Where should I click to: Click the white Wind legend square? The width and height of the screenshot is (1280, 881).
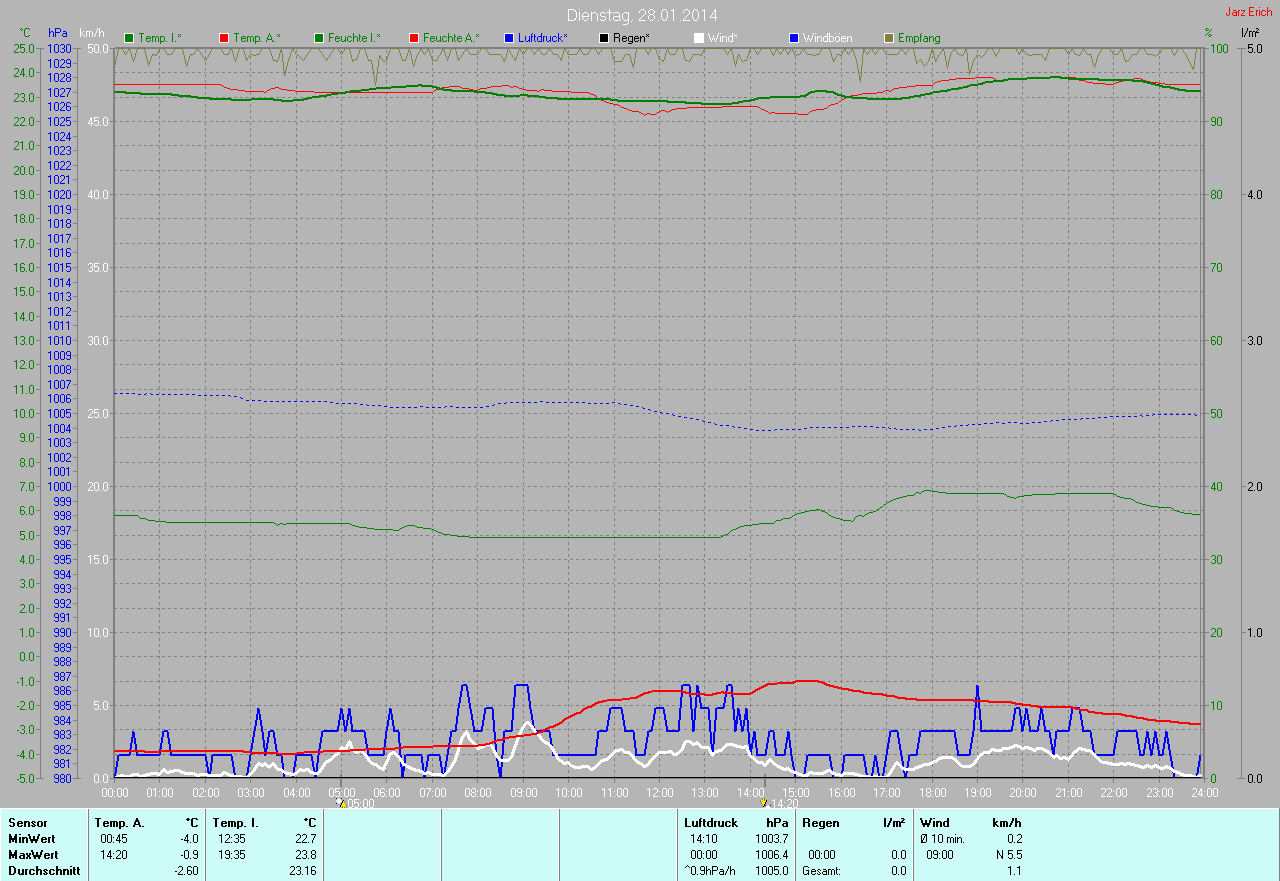pos(699,38)
